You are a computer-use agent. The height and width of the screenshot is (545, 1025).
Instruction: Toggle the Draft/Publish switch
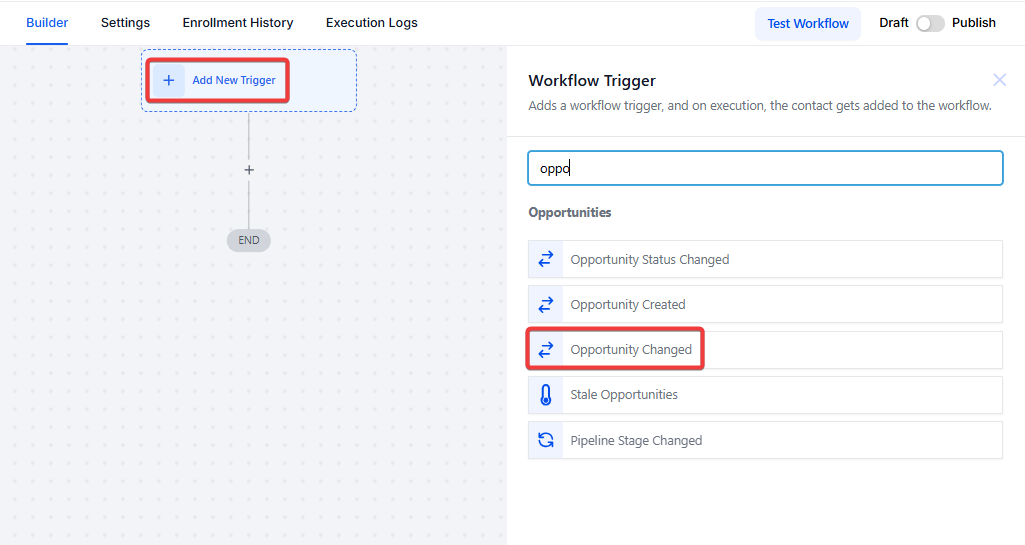(930, 23)
